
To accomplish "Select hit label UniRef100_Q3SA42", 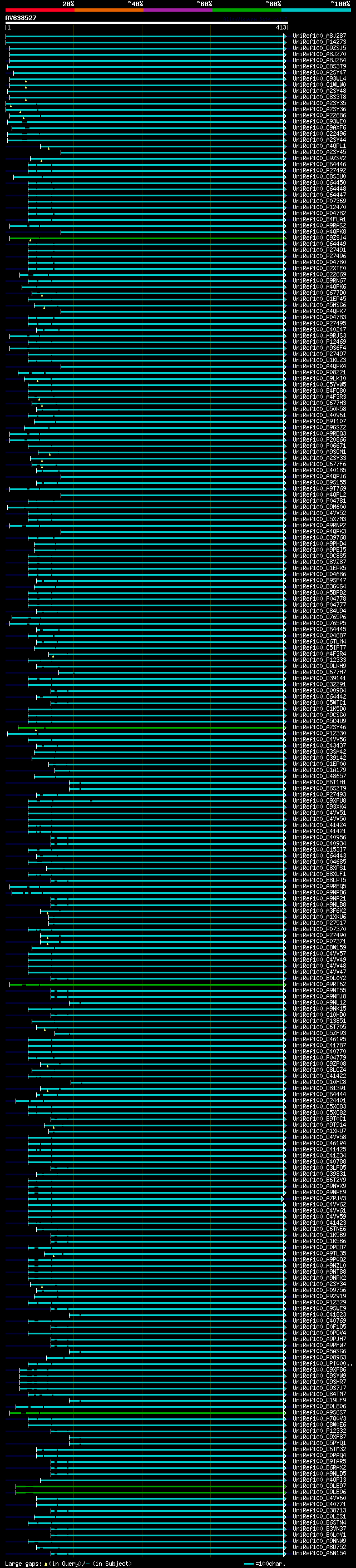I will click(319, 752).
